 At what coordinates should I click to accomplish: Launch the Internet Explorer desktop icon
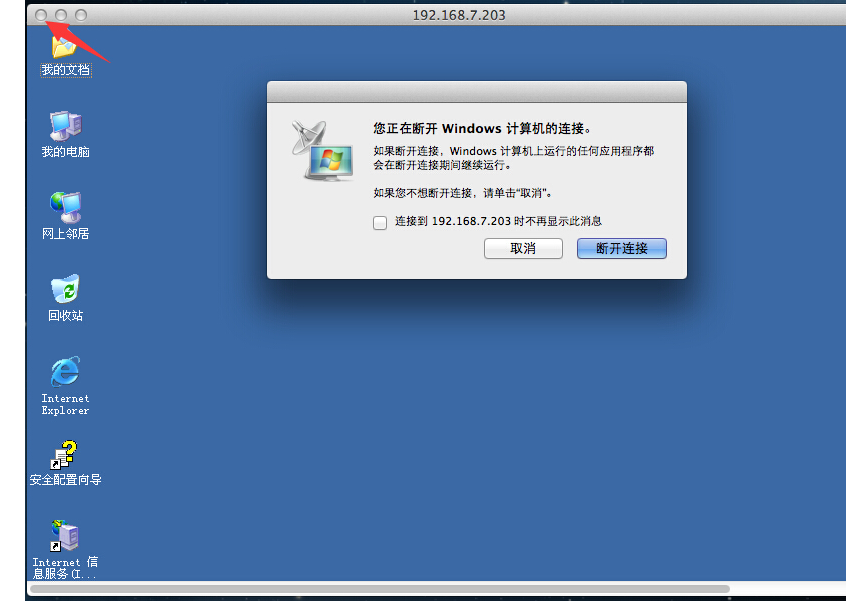point(65,371)
